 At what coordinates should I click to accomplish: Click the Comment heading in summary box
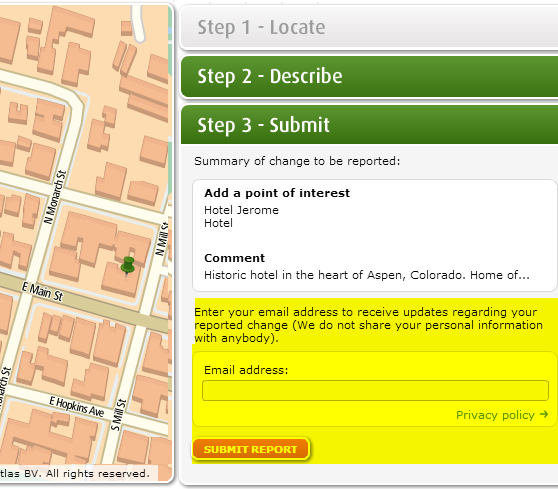(x=235, y=258)
